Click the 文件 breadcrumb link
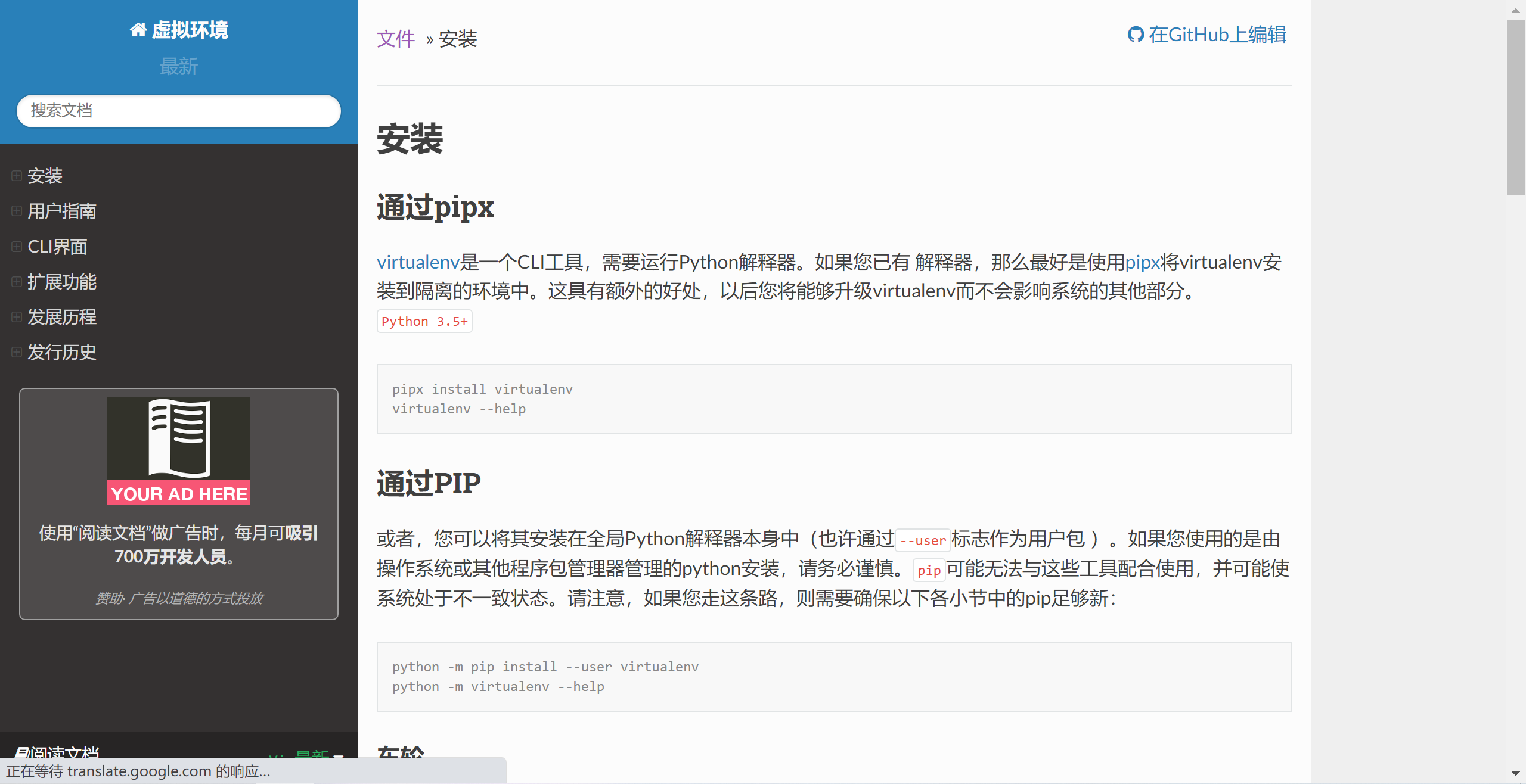This screenshot has width=1526, height=784. (x=396, y=39)
